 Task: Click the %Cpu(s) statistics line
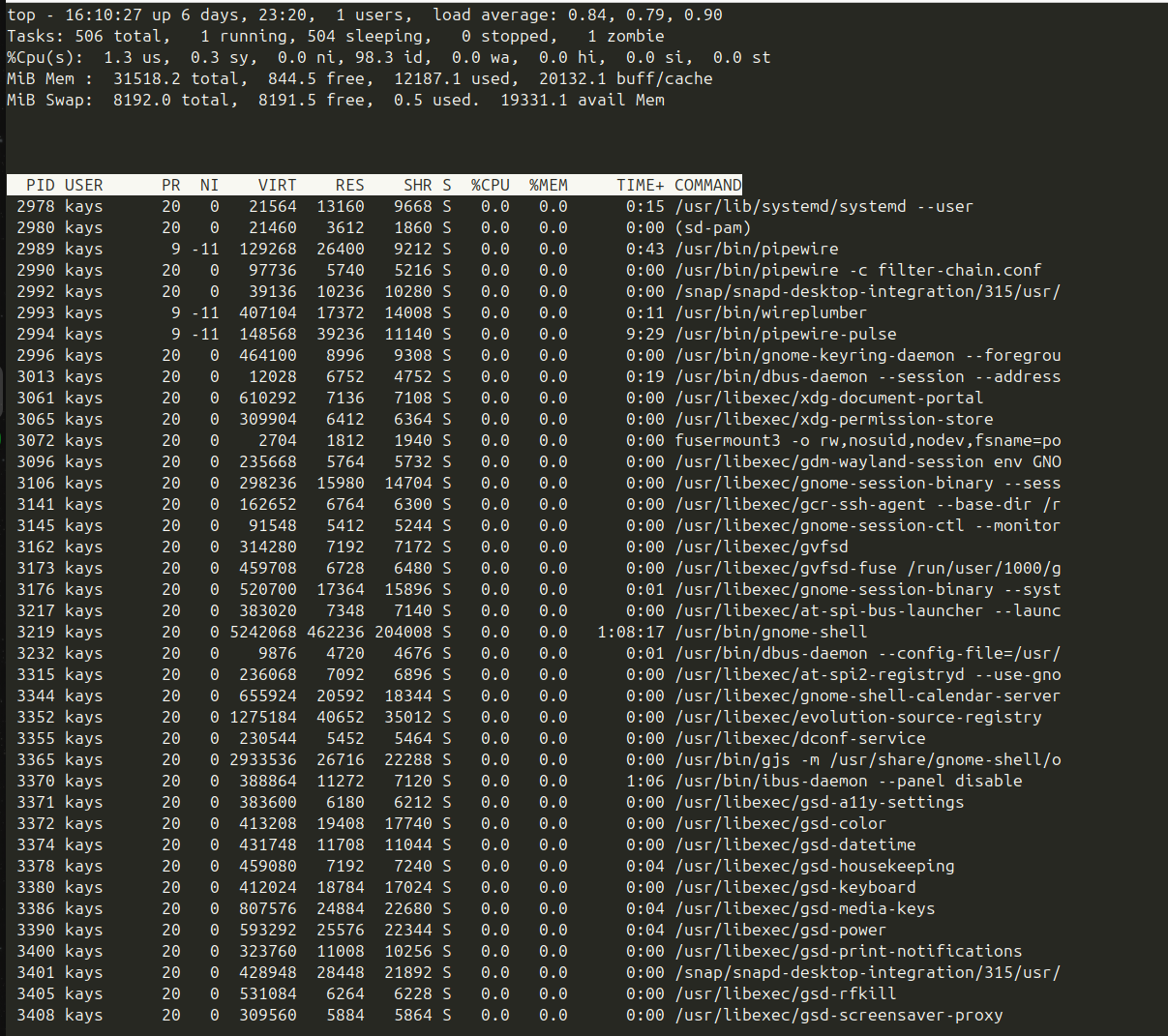click(x=290, y=57)
